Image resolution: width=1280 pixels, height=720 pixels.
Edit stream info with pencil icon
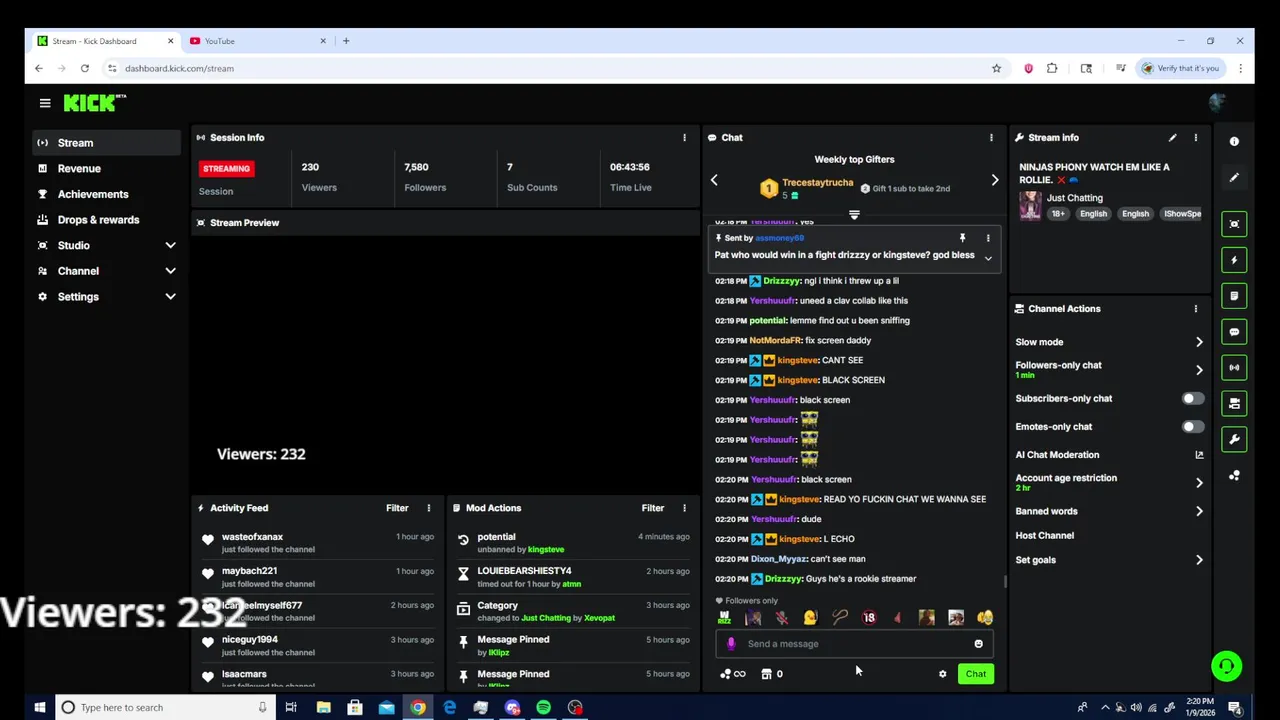(x=1172, y=138)
